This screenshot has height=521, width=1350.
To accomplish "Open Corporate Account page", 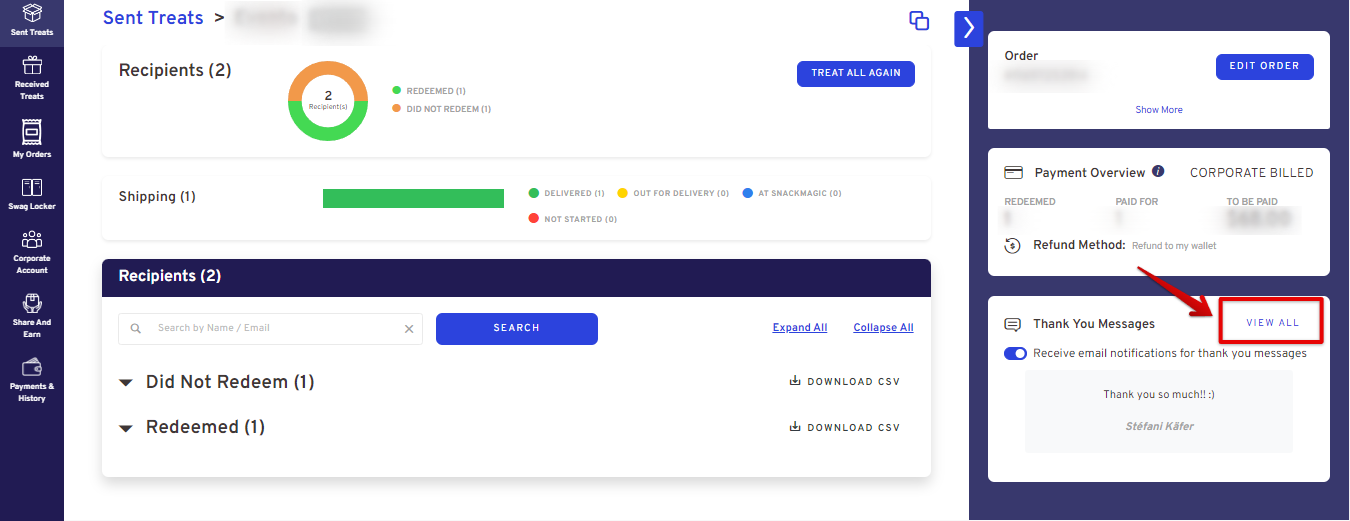I will point(32,251).
